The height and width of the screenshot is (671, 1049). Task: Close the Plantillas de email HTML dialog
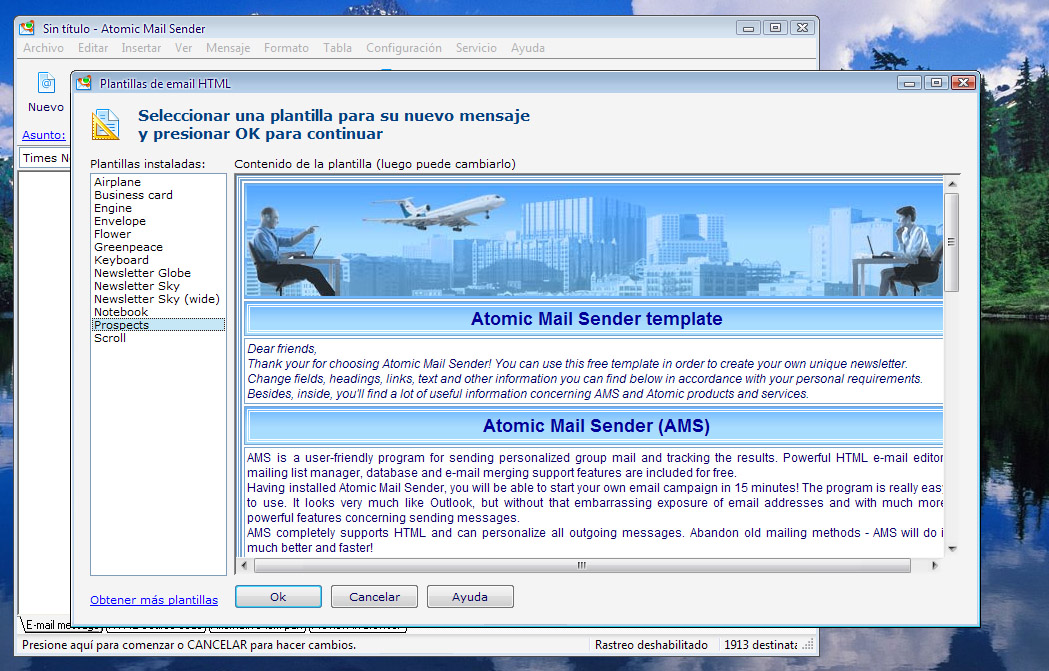(x=963, y=83)
